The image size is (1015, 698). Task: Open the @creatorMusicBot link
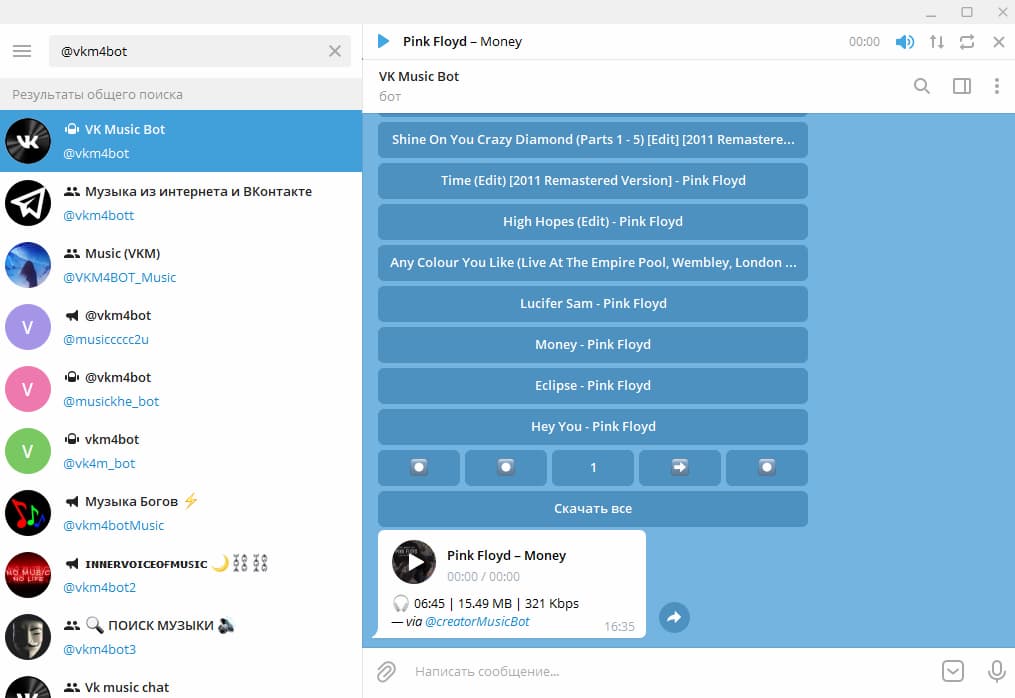click(477, 621)
